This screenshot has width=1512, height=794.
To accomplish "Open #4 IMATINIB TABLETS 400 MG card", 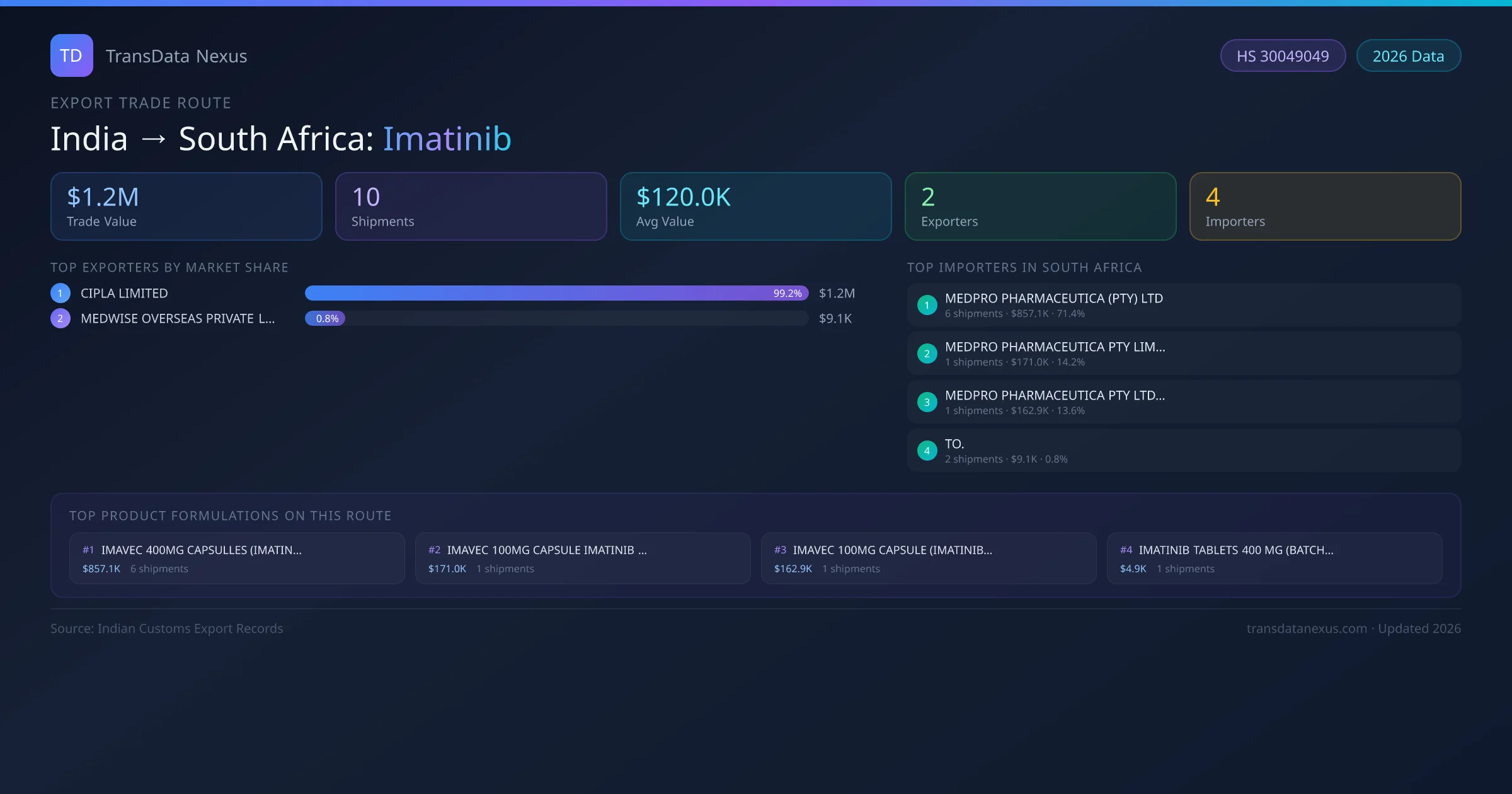I will pos(1274,558).
